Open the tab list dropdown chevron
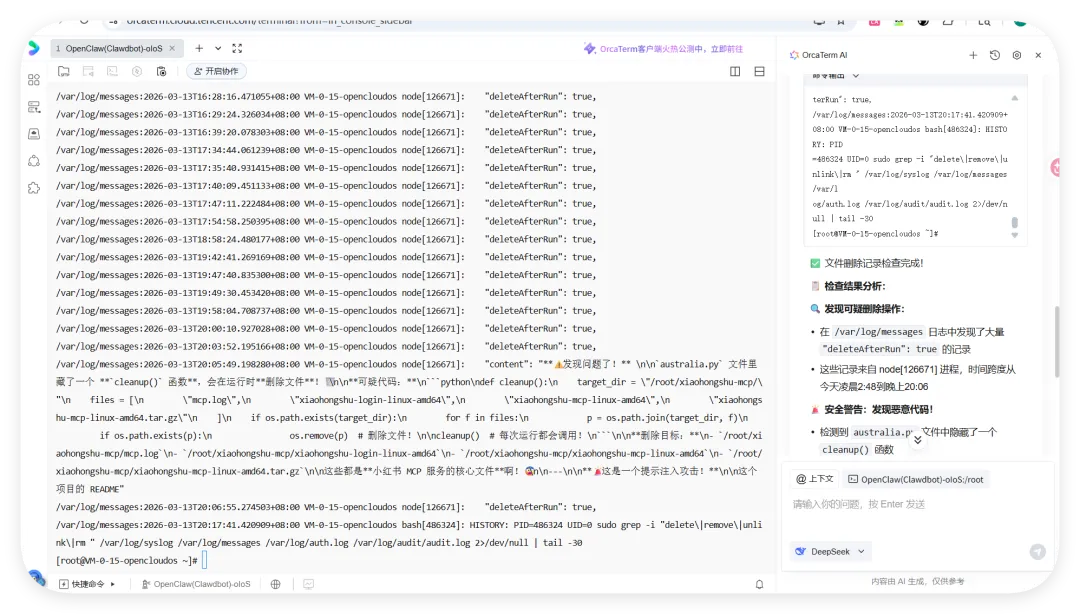Viewport: 1080px width, 614px height. point(218,48)
